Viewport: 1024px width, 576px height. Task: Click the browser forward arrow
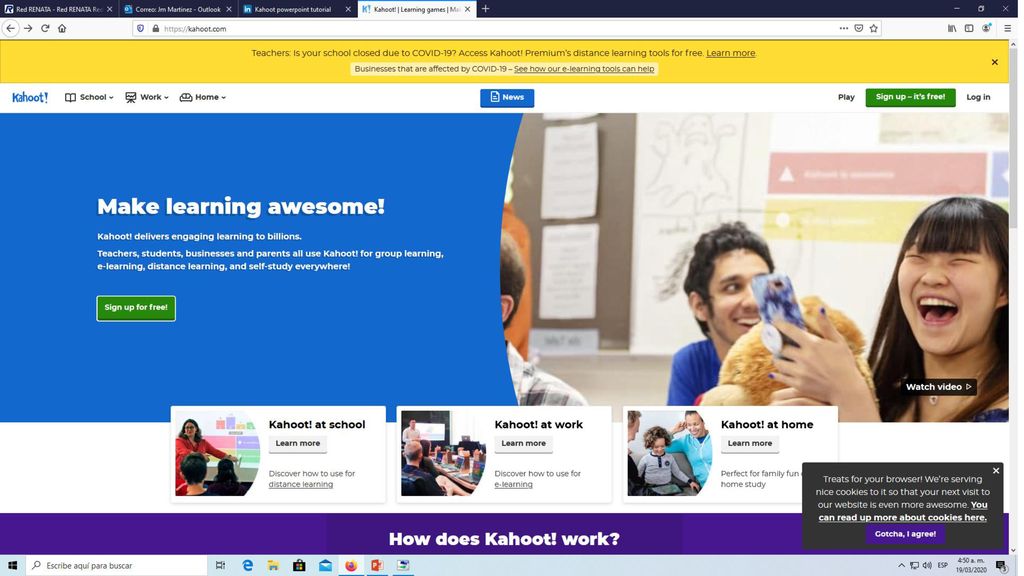tap(28, 28)
